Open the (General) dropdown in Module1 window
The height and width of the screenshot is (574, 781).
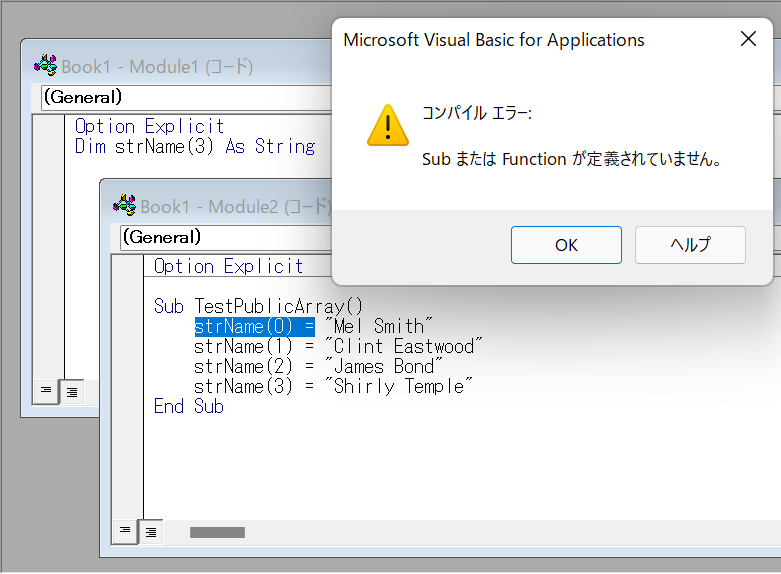pyautogui.click(x=187, y=97)
